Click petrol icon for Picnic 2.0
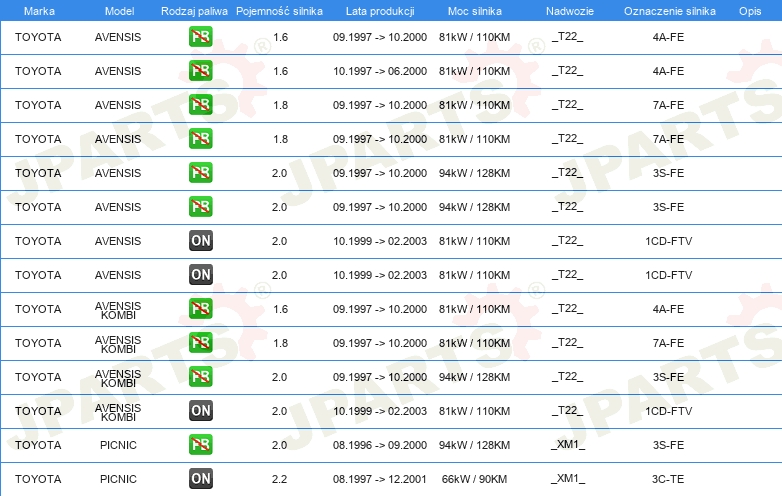The image size is (782, 496). [200, 445]
